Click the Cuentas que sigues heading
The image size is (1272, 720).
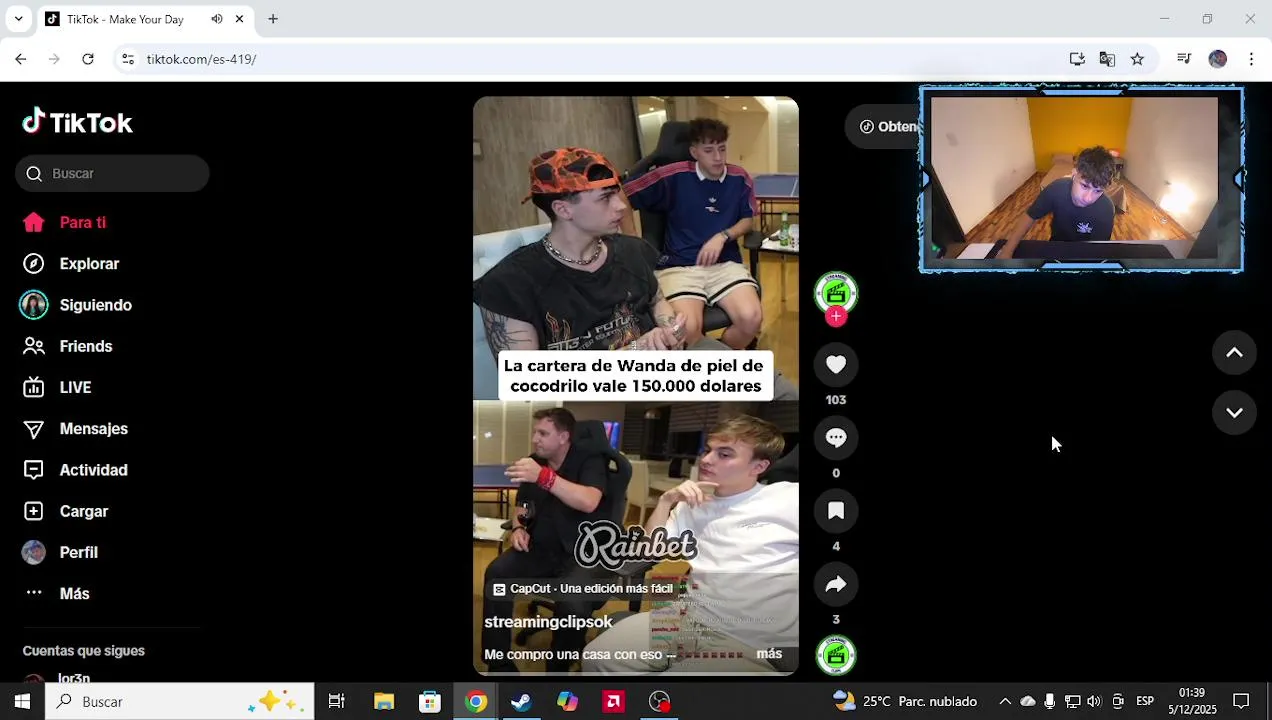tap(84, 651)
